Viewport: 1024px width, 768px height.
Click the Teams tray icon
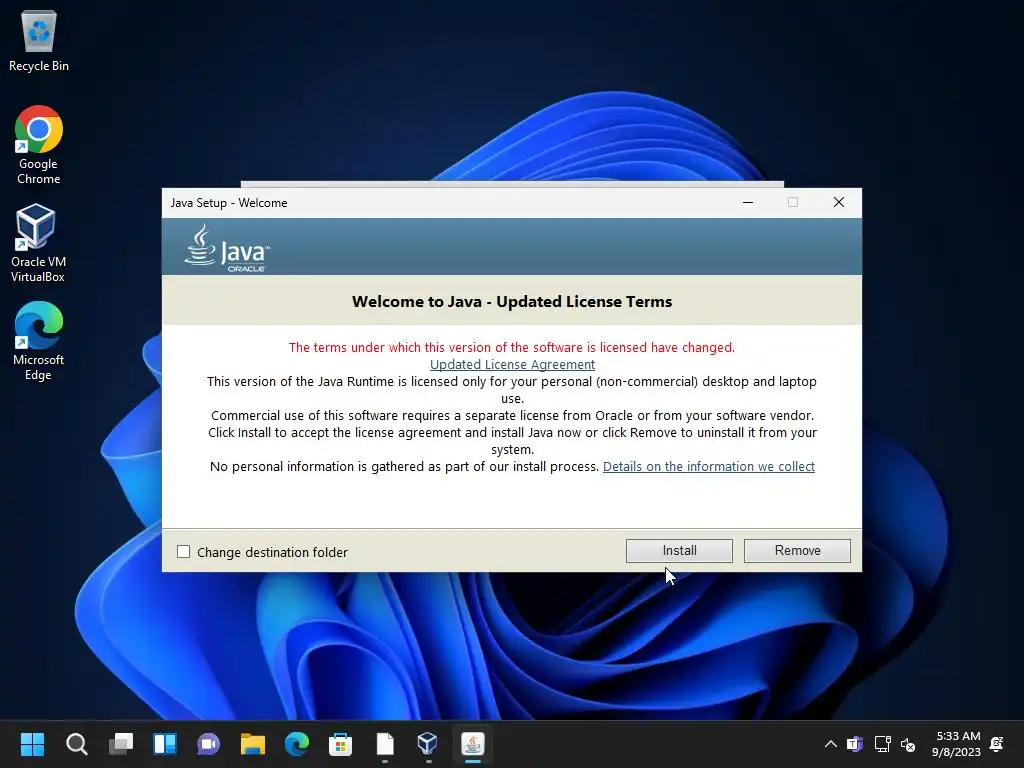[855, 744]
